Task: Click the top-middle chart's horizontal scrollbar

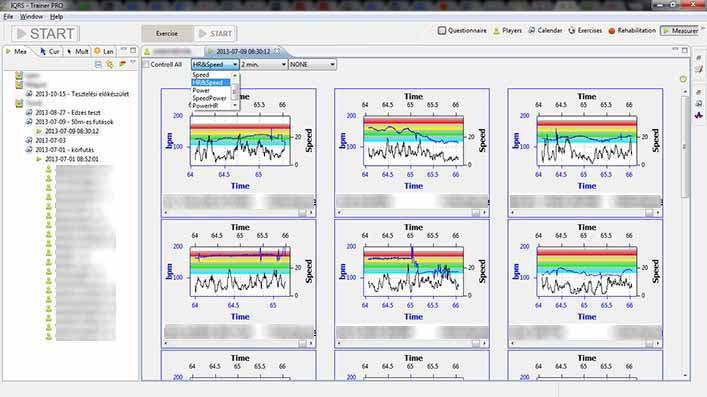Action: [x=412, y=212]
